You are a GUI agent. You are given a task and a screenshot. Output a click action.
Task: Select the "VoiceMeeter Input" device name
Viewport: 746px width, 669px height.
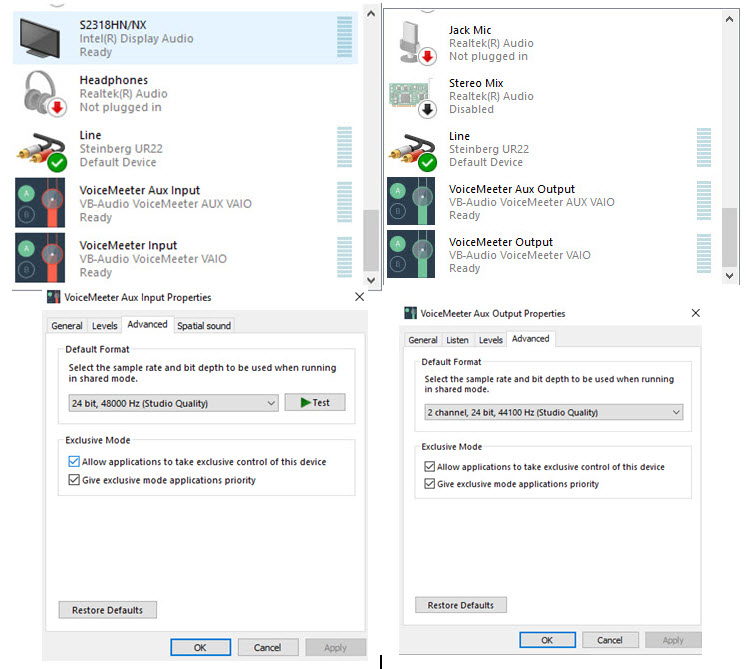click(128, 246)
